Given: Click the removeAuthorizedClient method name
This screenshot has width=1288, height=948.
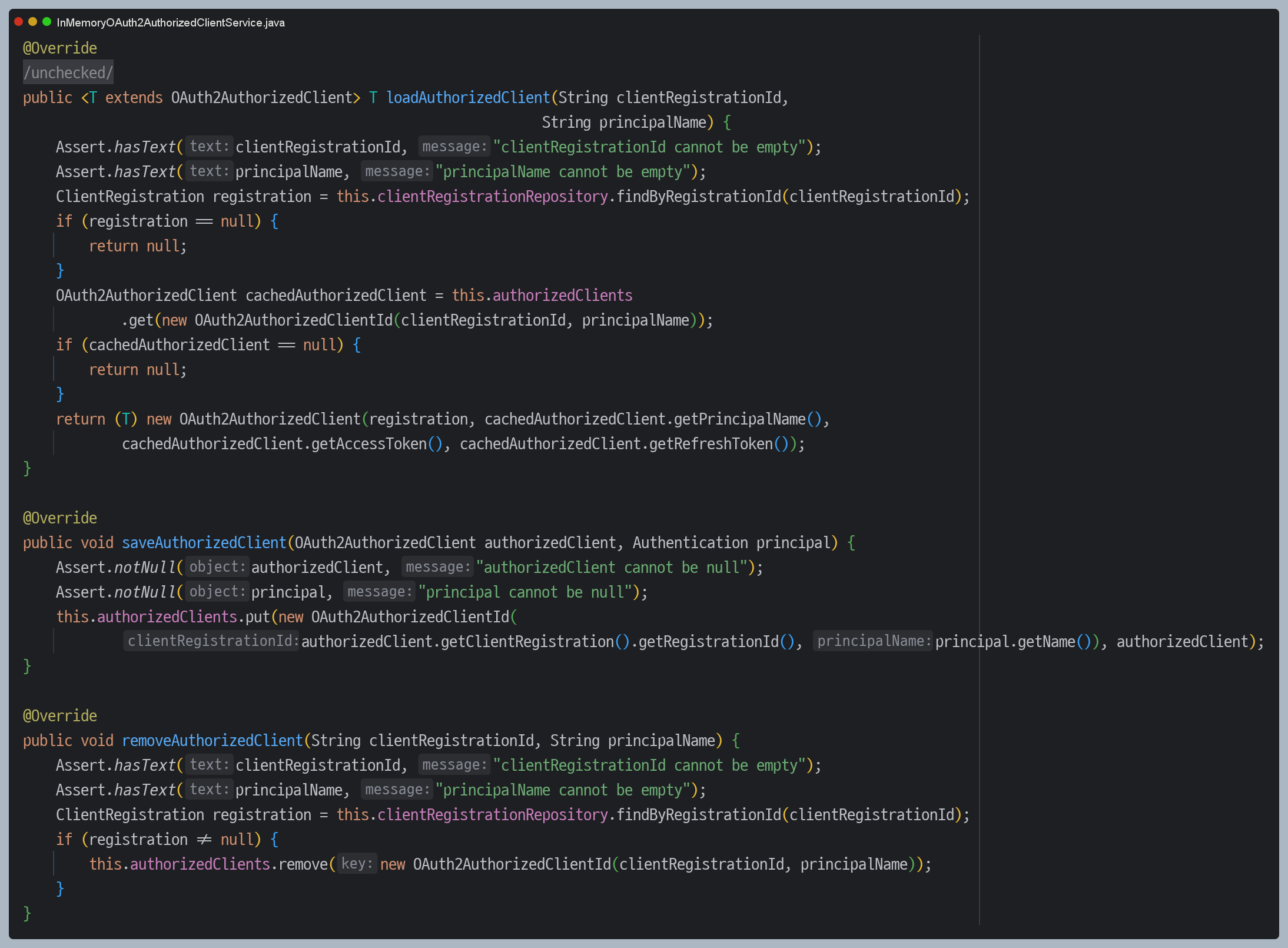Looking at the screenshot, I should 212,741.
